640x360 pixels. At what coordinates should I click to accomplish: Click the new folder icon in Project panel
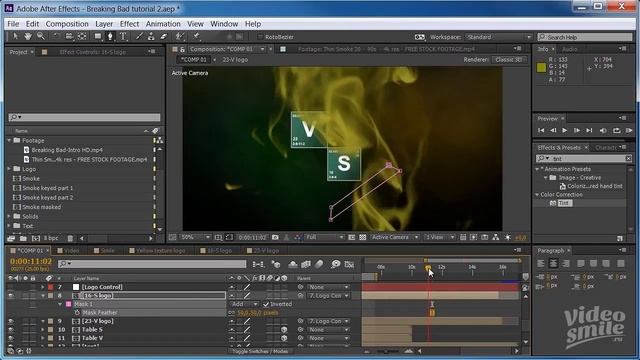pyautogui.click(x=23, y=238)
